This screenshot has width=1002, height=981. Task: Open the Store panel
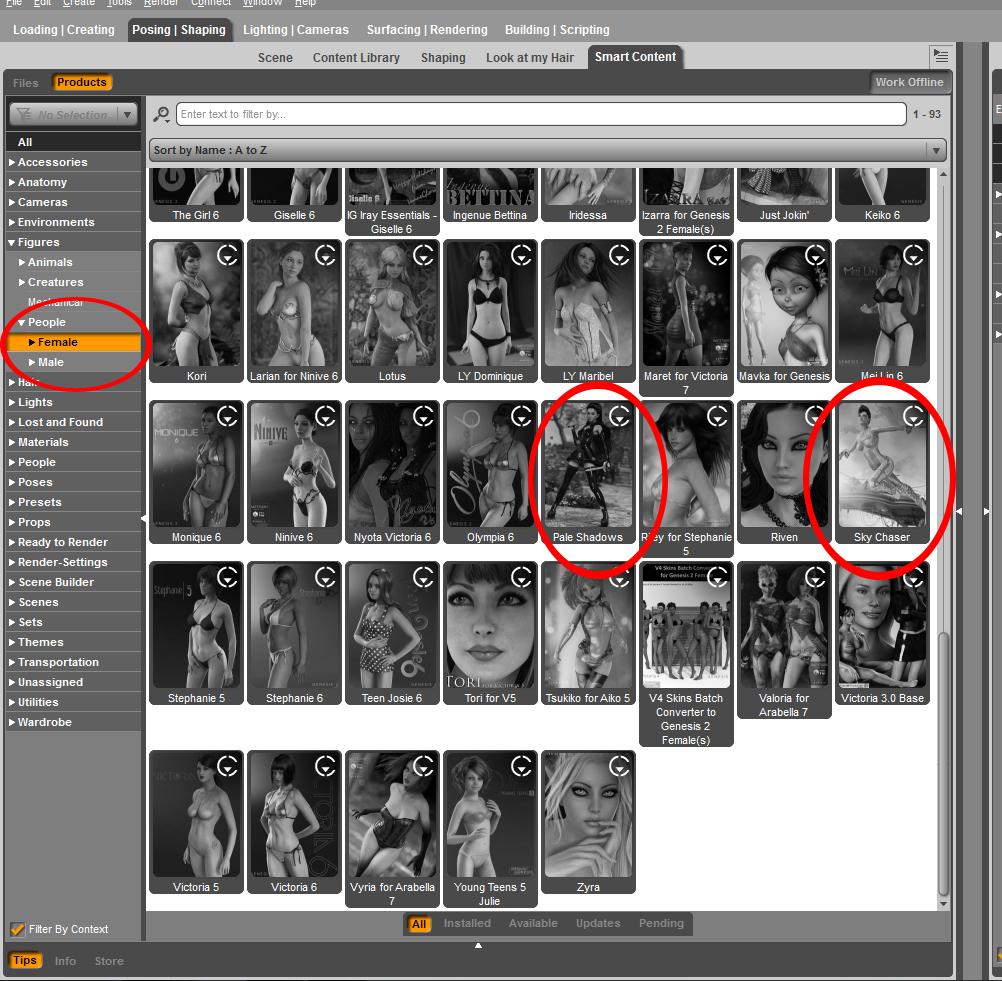click(x=109, y=961)
